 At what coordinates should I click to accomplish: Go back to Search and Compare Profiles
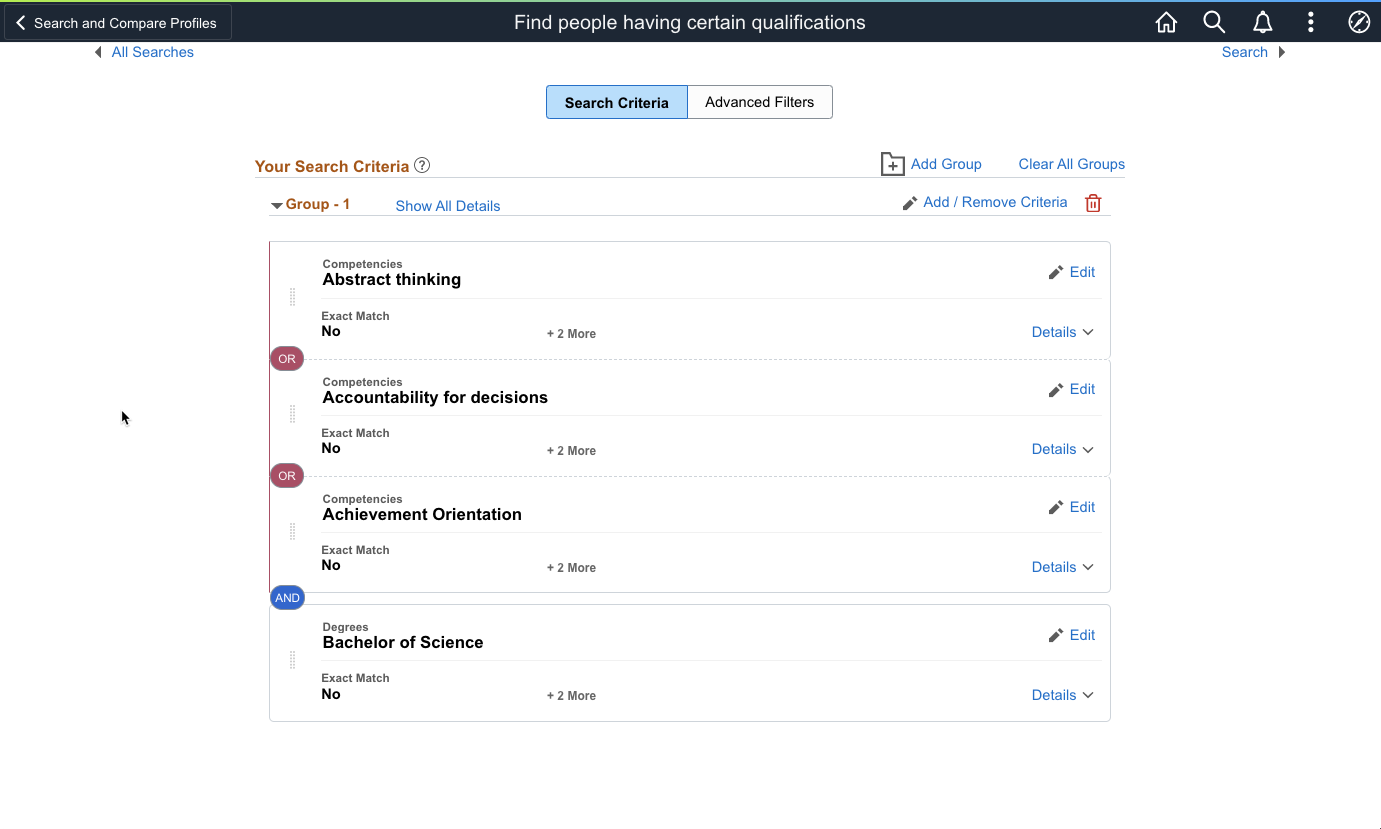[117, 22]
